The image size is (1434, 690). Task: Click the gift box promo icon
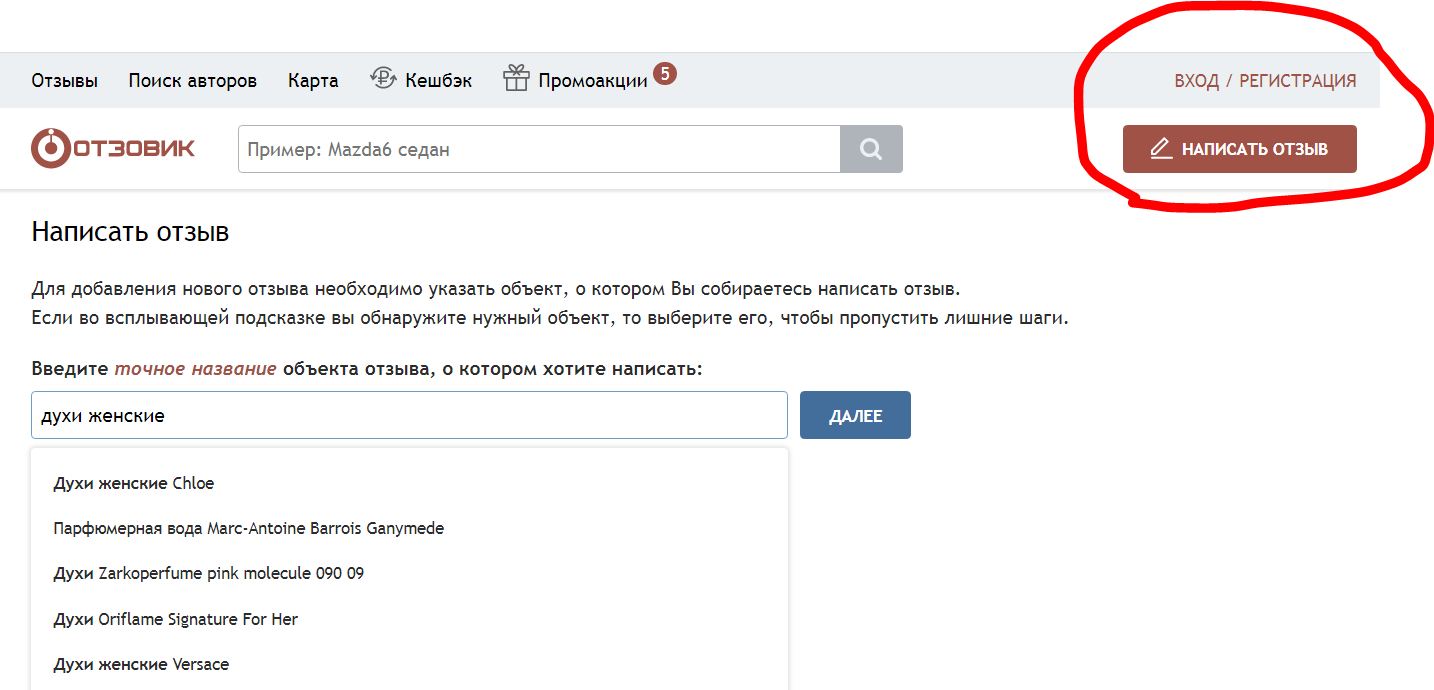516,79
